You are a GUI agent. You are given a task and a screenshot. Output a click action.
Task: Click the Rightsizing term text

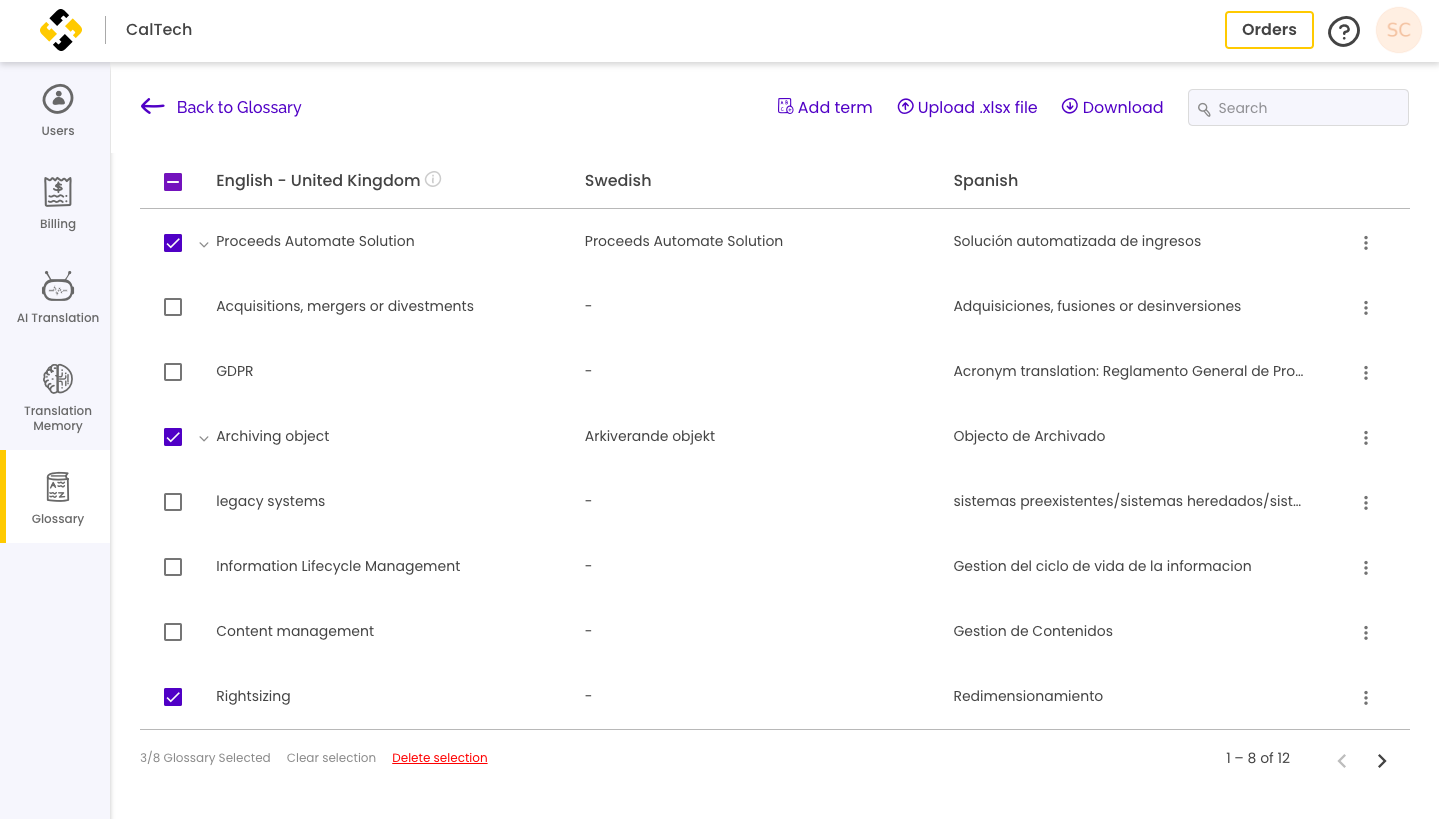[253, 696]
